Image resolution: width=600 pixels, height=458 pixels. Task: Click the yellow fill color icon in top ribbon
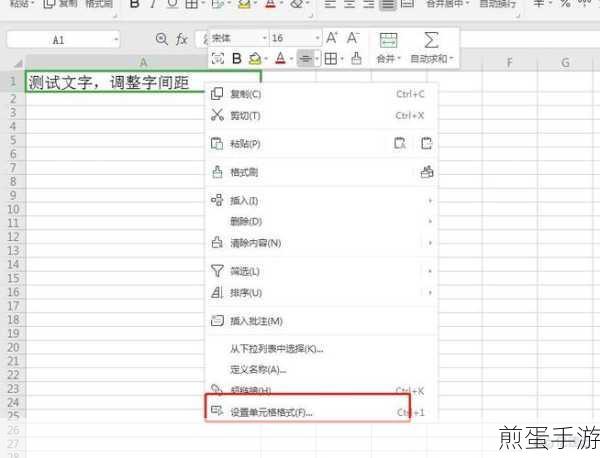coord(244,4)
